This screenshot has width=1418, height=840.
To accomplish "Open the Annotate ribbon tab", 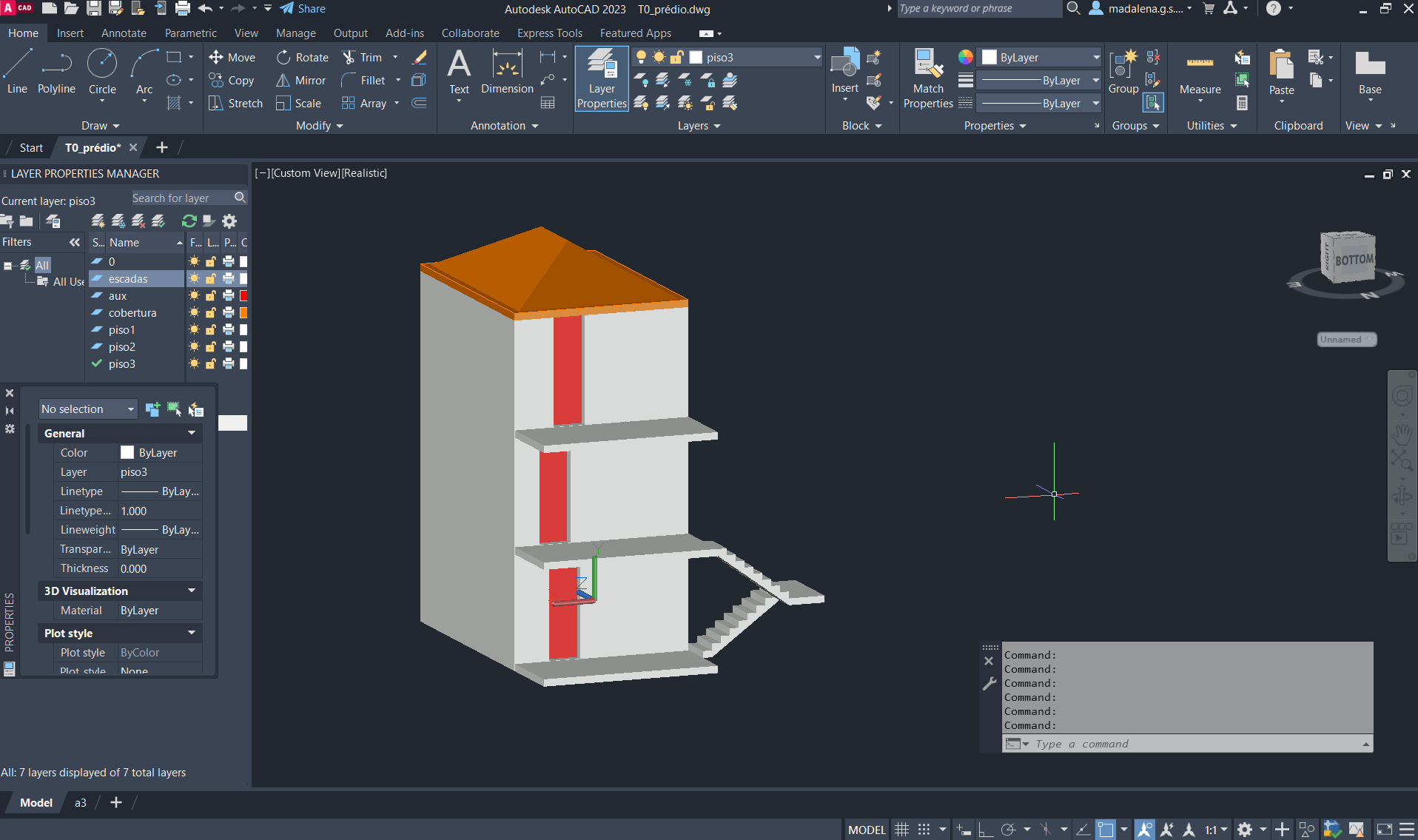I will coord(124,33).
